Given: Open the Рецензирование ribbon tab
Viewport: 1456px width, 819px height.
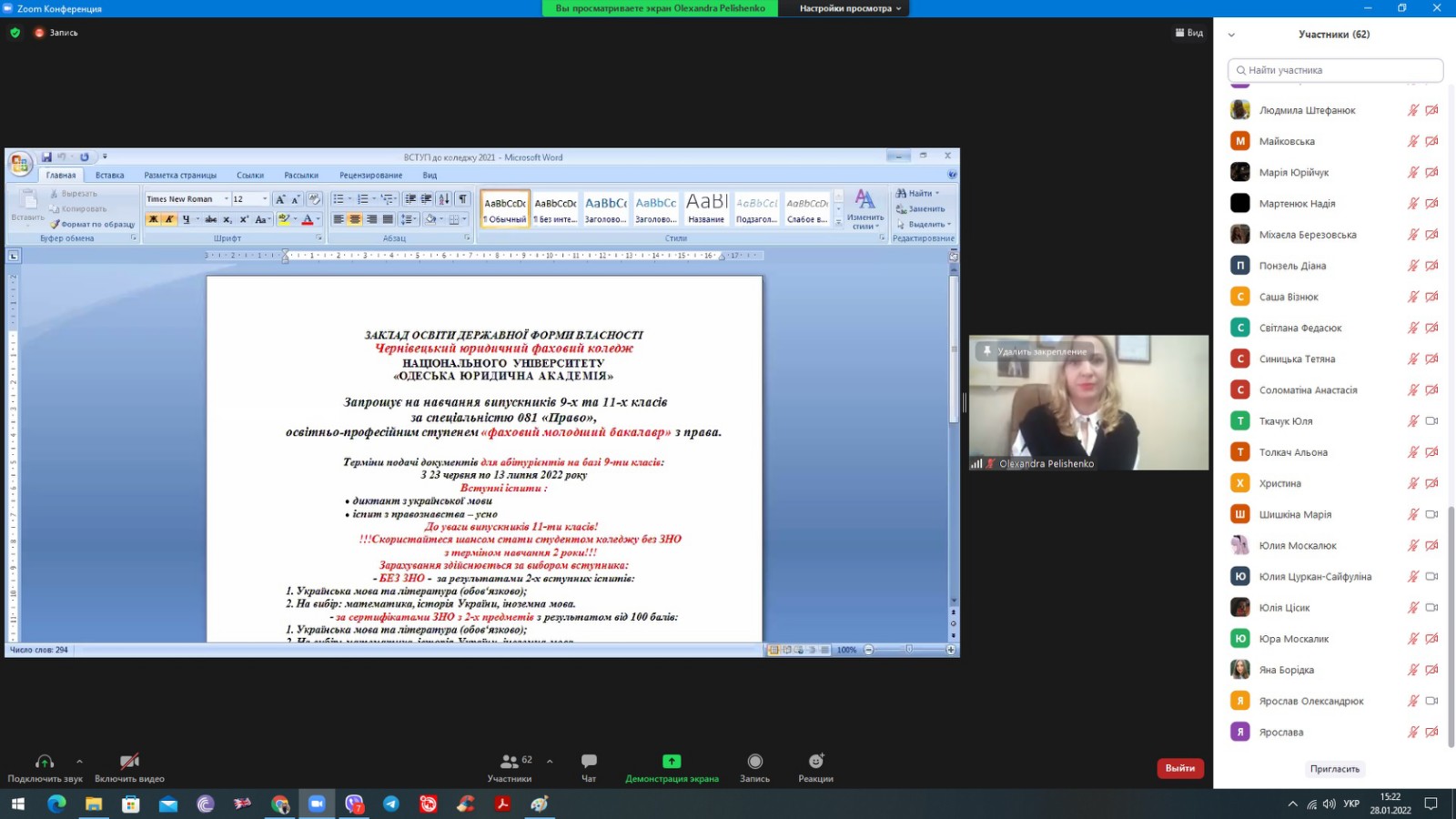Looking at the screenshot, I should pos(370,175).
